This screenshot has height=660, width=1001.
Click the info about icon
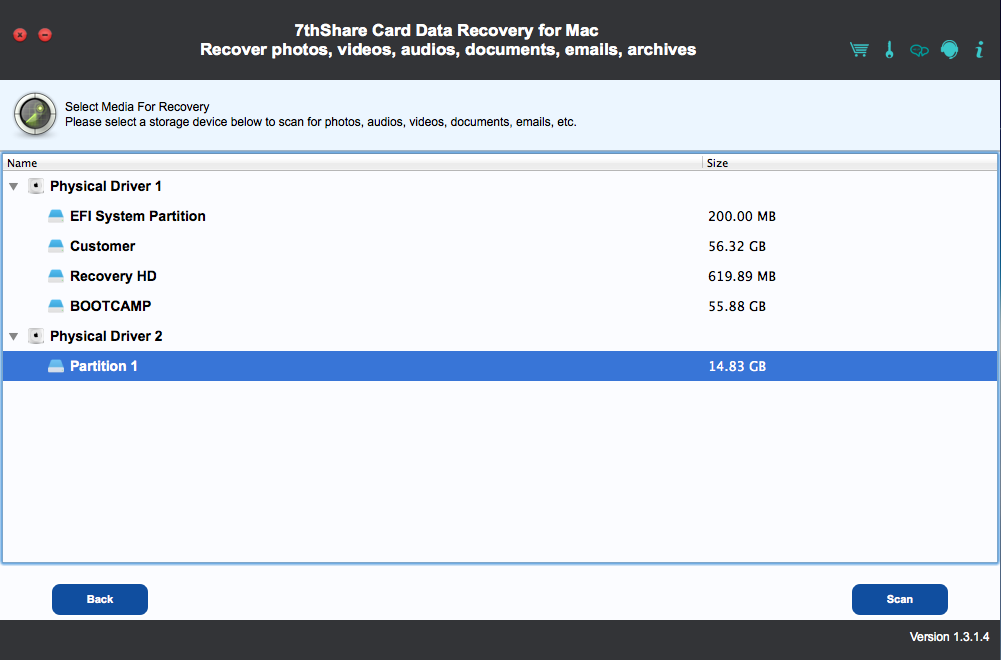[980, 50]
